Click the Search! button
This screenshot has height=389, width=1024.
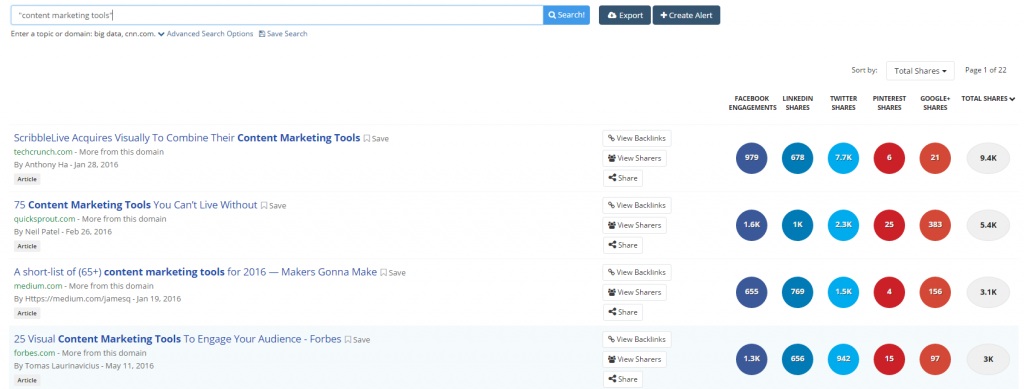pyautogui.click(x=566, y=15)
